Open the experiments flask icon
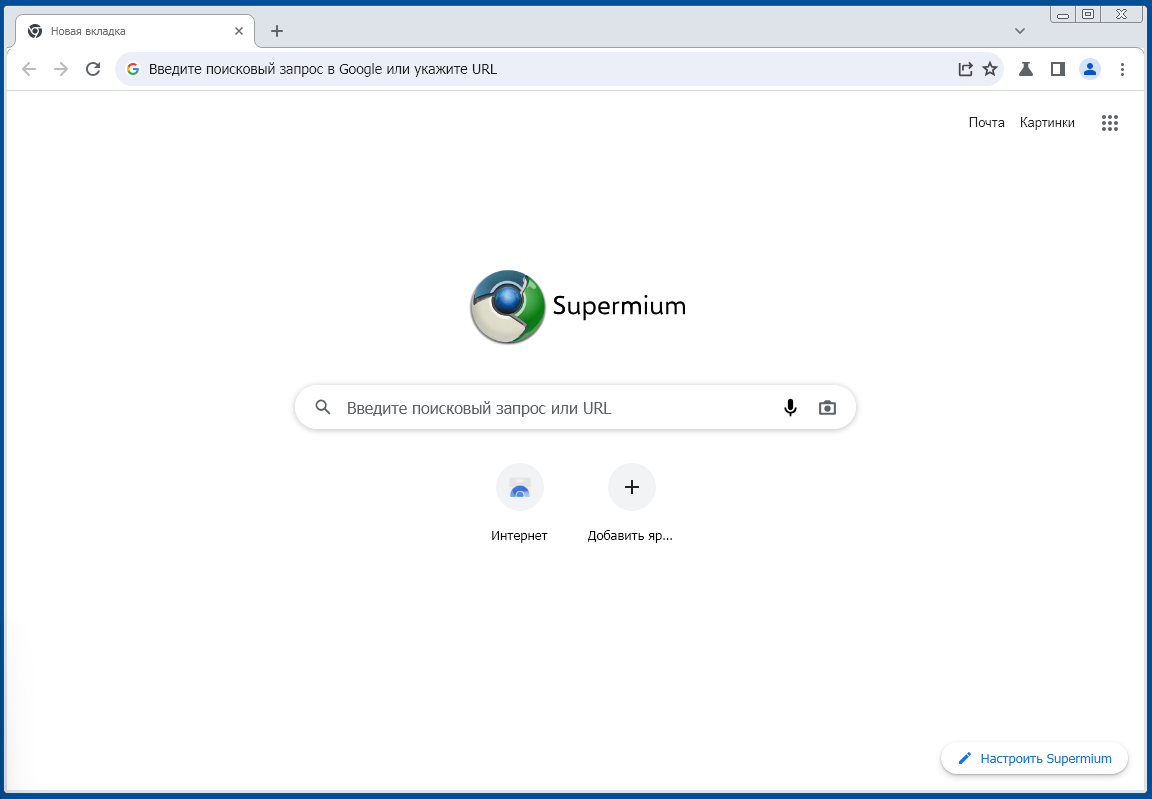This screenshot has height=799, width=1152. (x=1025, y=69)
